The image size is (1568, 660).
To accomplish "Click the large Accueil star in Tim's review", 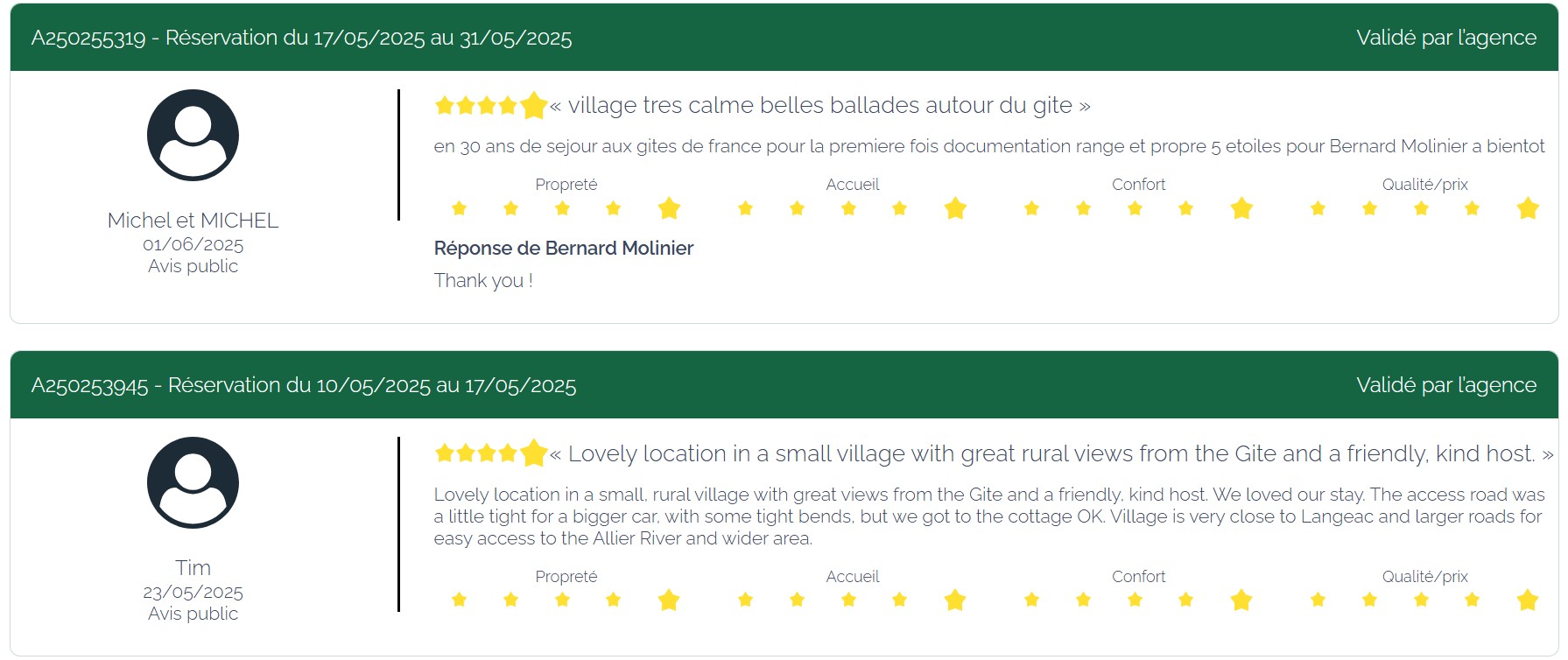I will click(x=955, y=600).
